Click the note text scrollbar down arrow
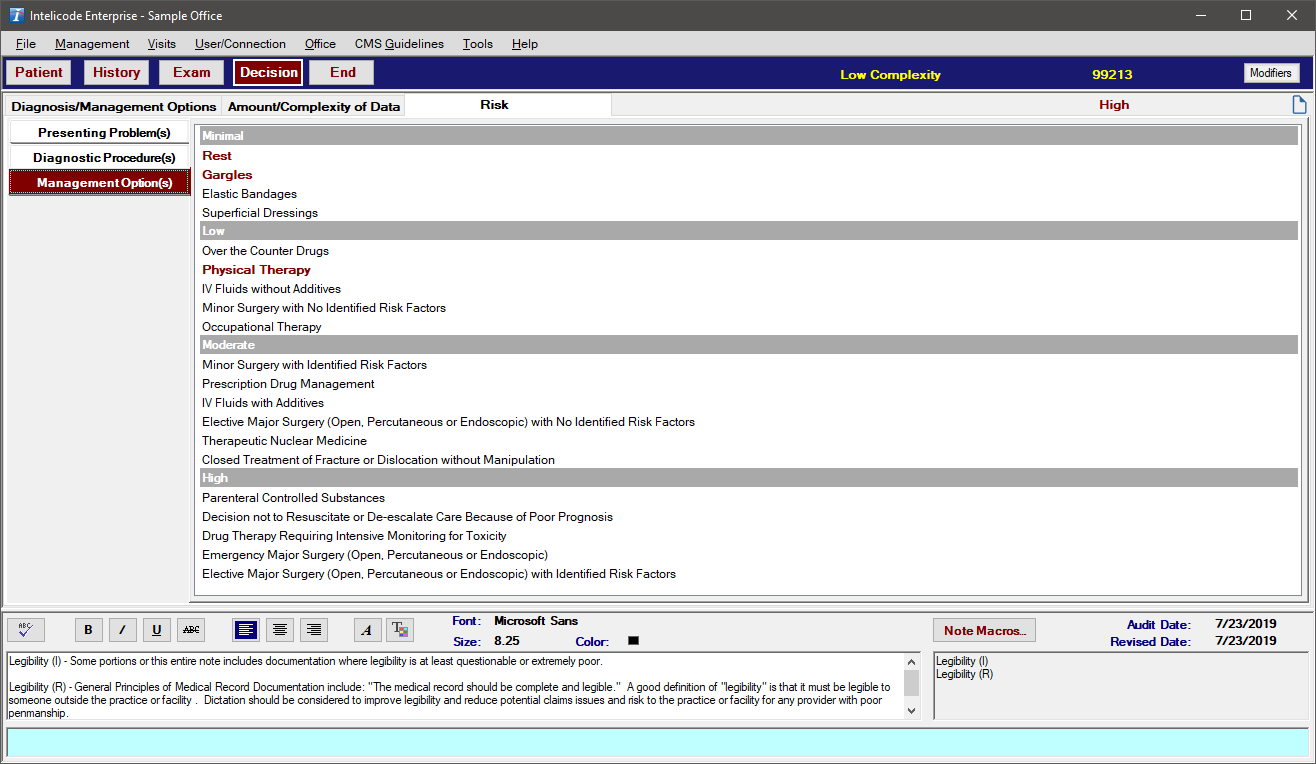 pos(911,710)
